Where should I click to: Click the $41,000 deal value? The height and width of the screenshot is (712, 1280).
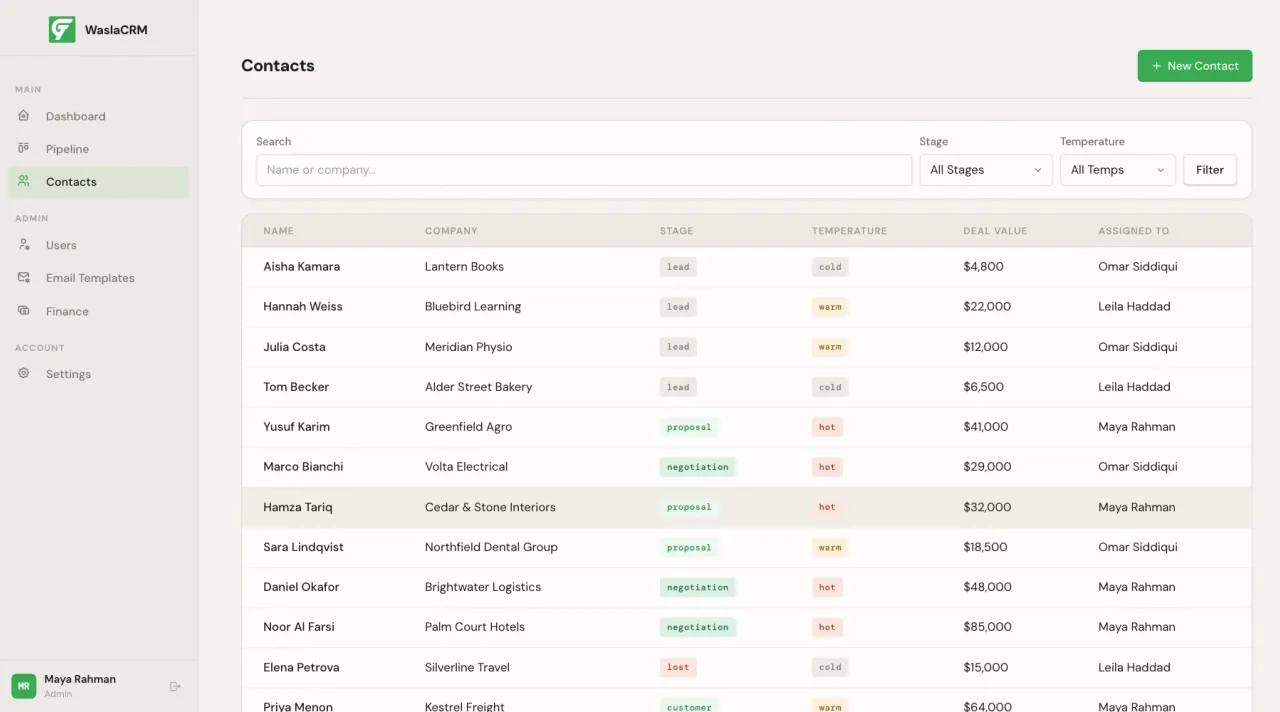[985, 427]
